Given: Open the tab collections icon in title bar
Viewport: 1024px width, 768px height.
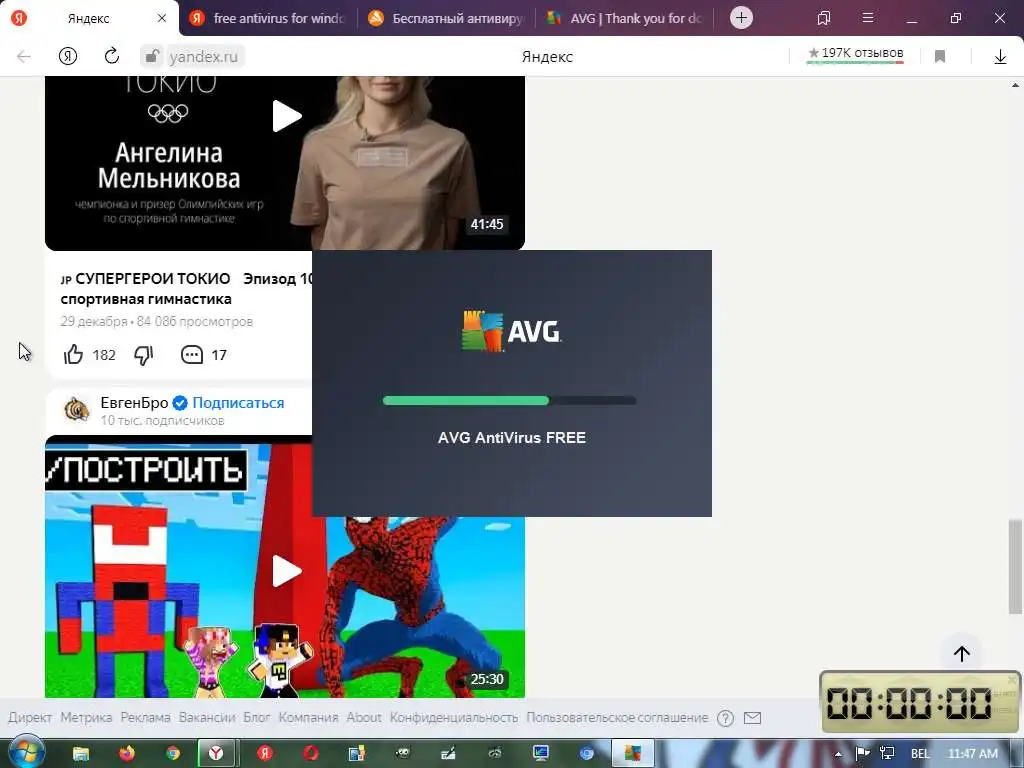Looking at the screenshot, I should 824,18.
